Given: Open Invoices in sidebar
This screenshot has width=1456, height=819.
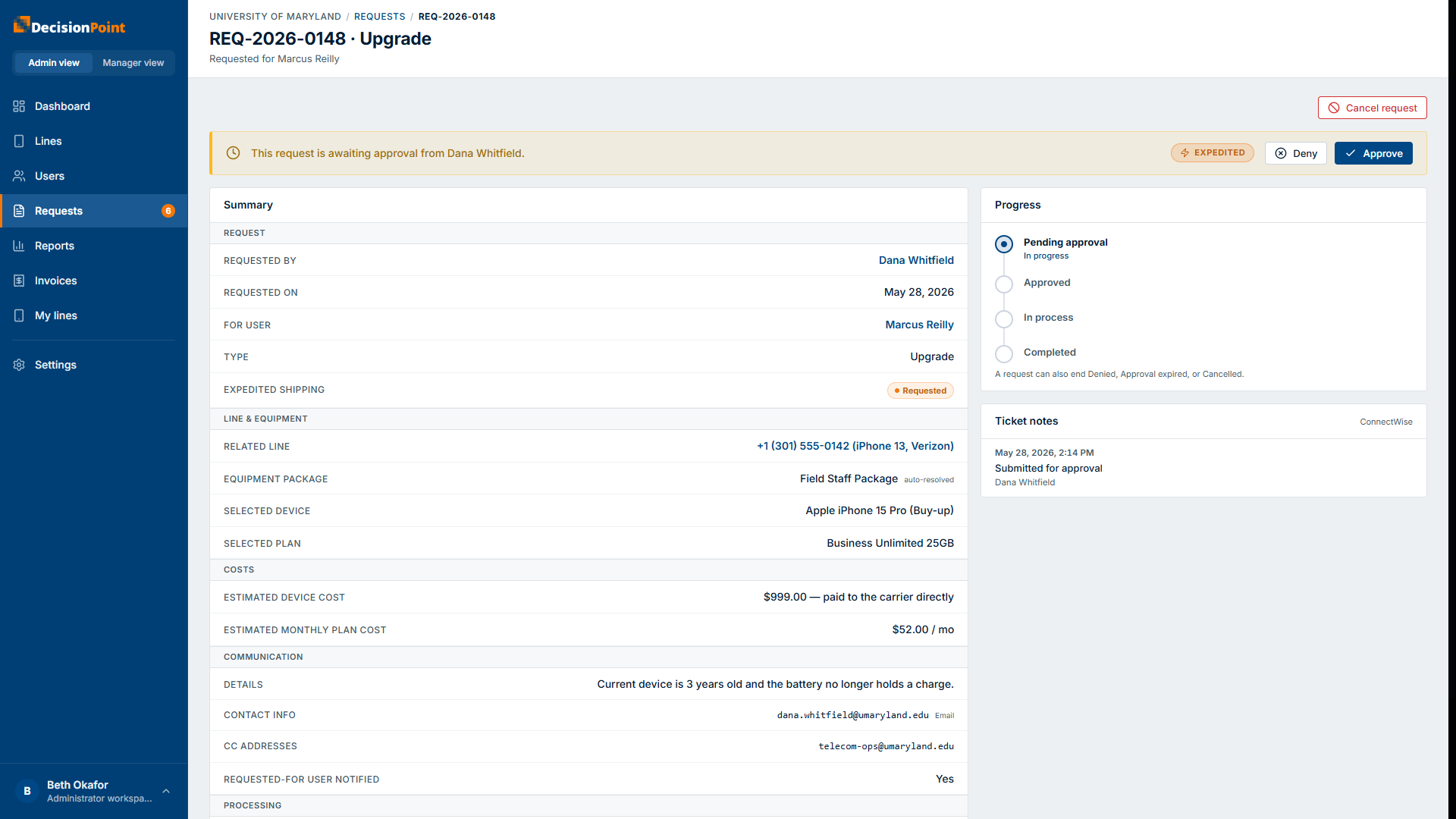Looking at the screenshot, I should pyautogui.click(x=94, y=281).
